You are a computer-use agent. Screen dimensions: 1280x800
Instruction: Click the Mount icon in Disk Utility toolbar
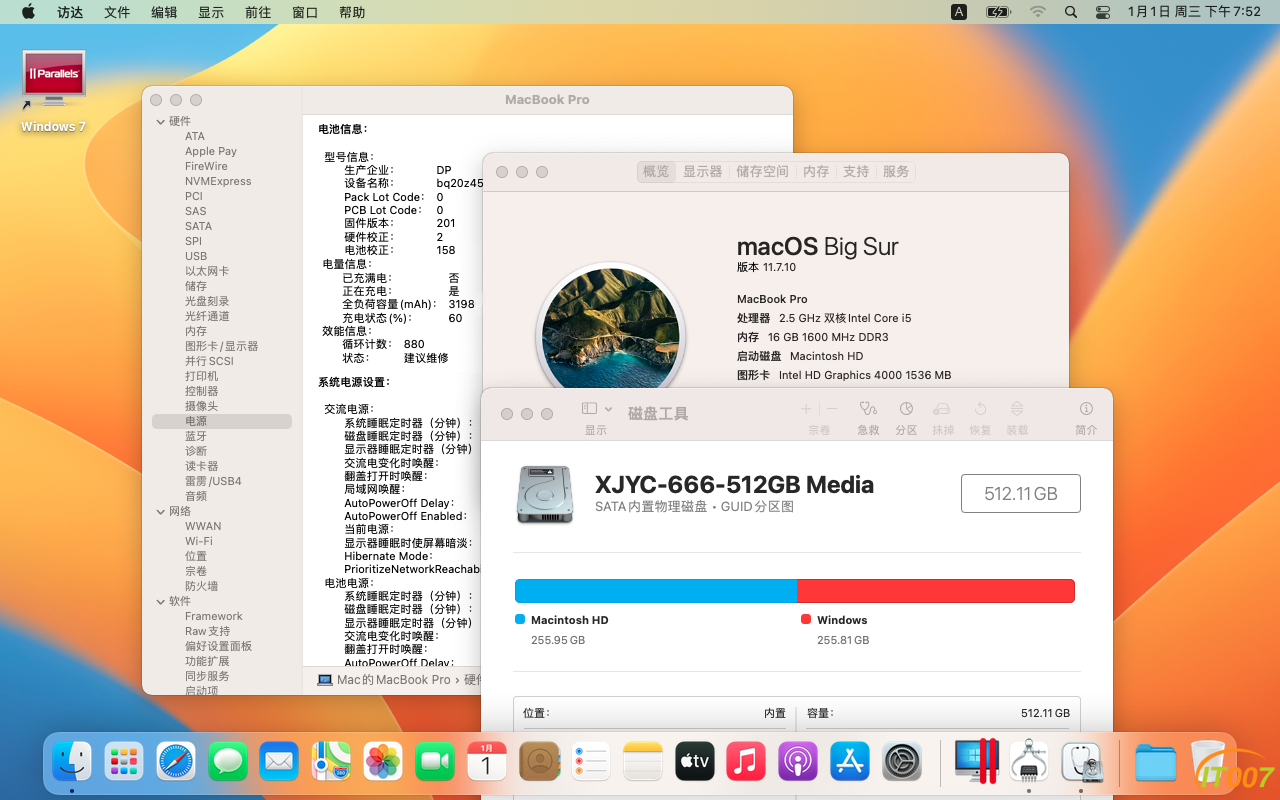(x=1017, y=409)
